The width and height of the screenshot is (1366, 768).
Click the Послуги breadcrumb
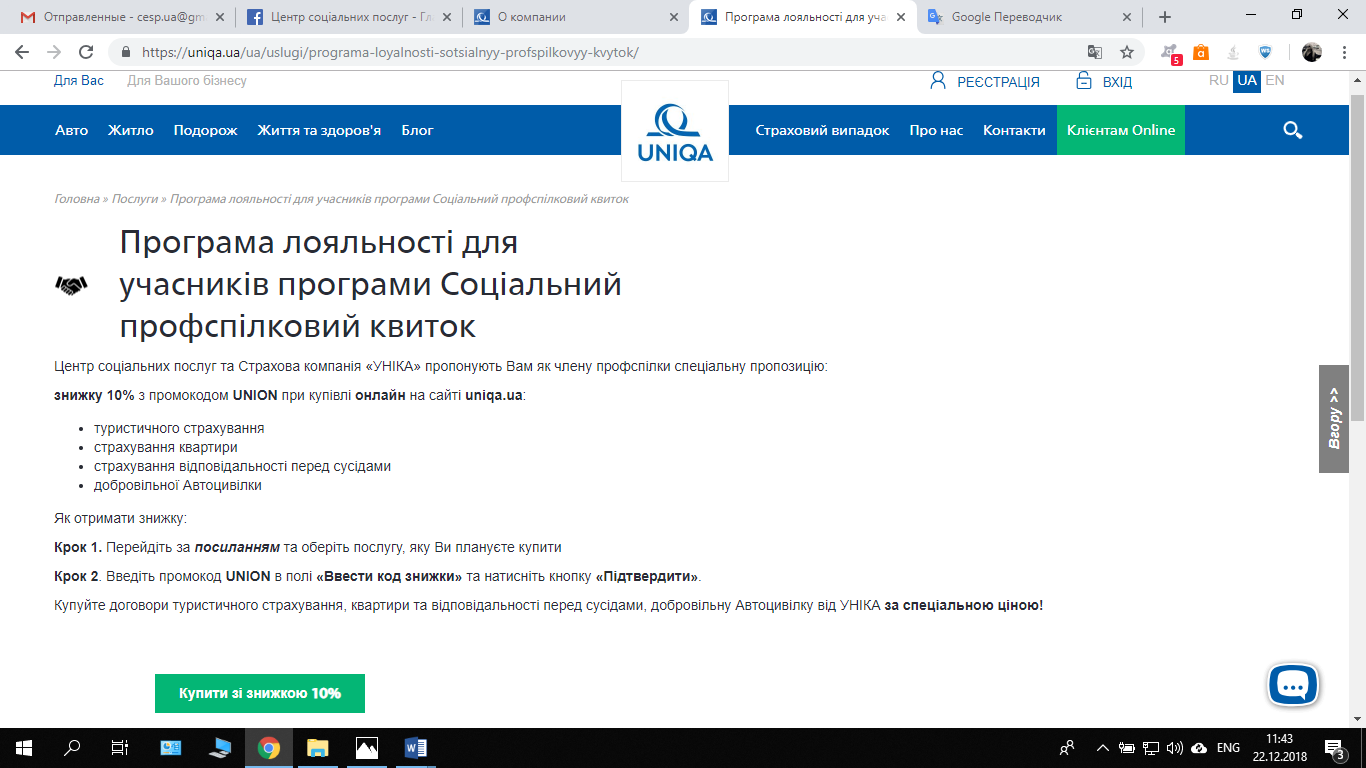pos(135,199)
